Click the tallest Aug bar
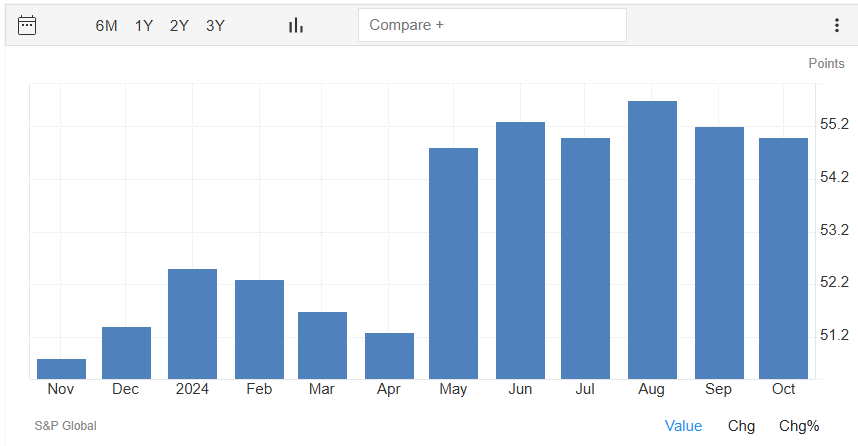 [x=652, y=240]
